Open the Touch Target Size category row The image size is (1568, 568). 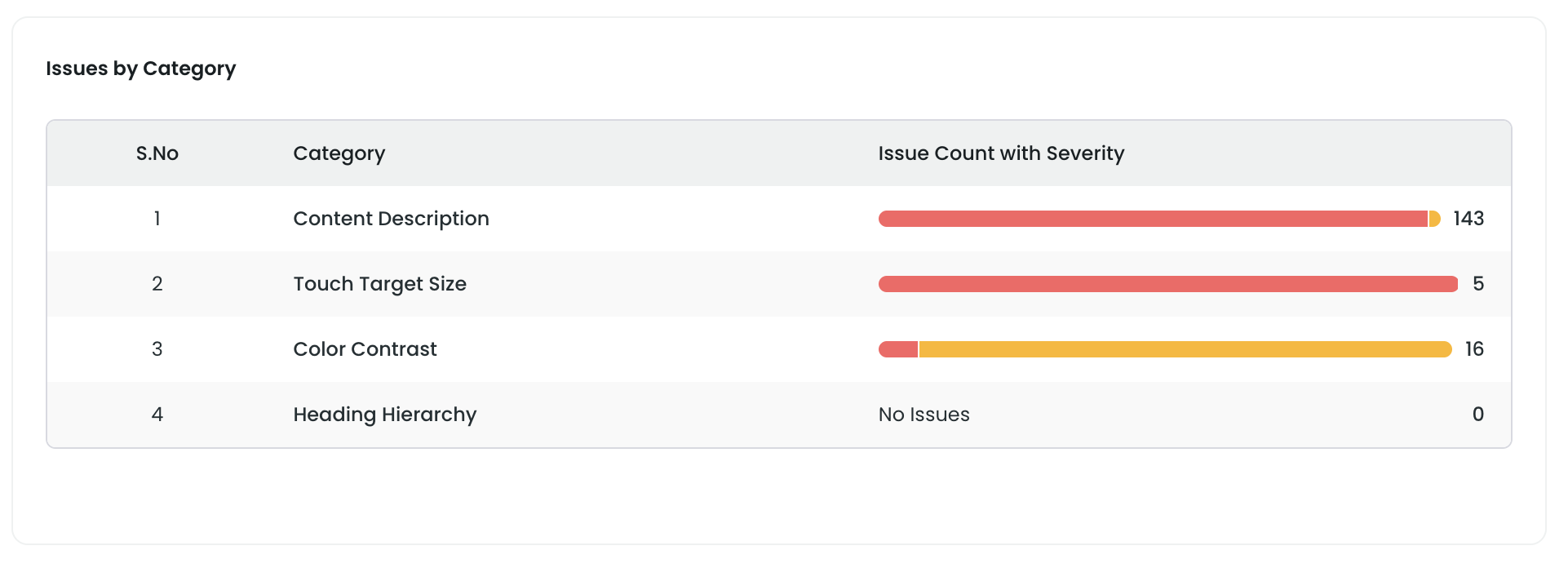point(380,284)
